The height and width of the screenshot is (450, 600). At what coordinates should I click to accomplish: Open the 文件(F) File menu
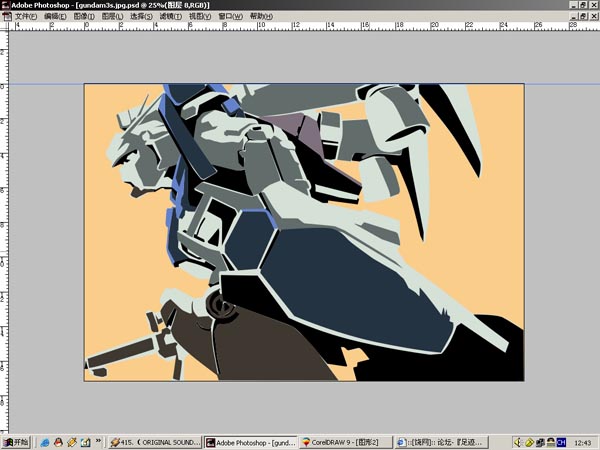(26, 16)
